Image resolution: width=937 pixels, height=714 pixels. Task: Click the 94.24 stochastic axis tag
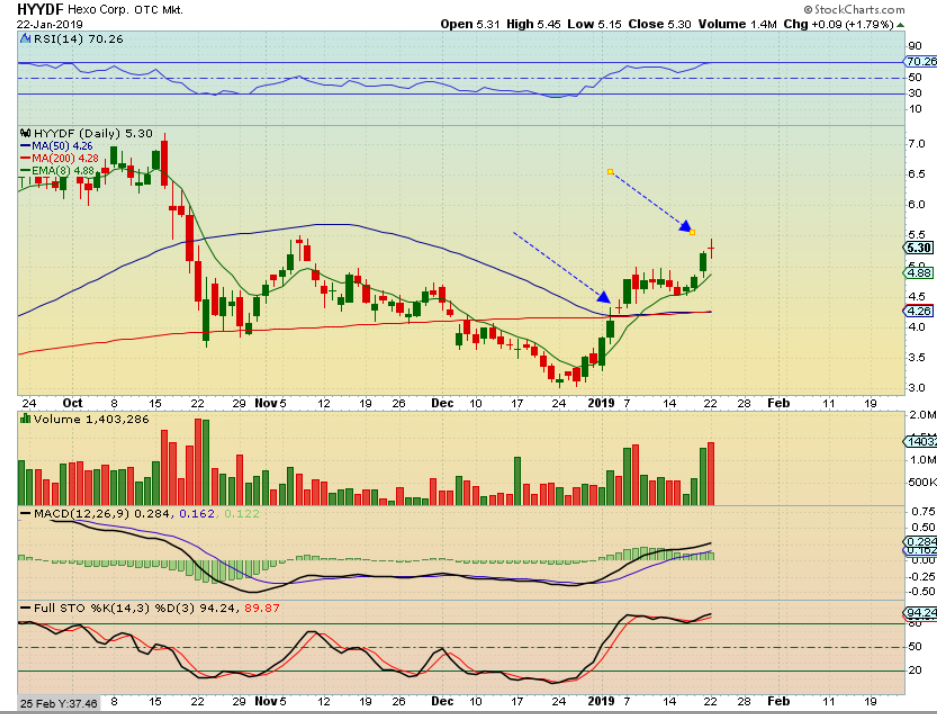[921, 614]
